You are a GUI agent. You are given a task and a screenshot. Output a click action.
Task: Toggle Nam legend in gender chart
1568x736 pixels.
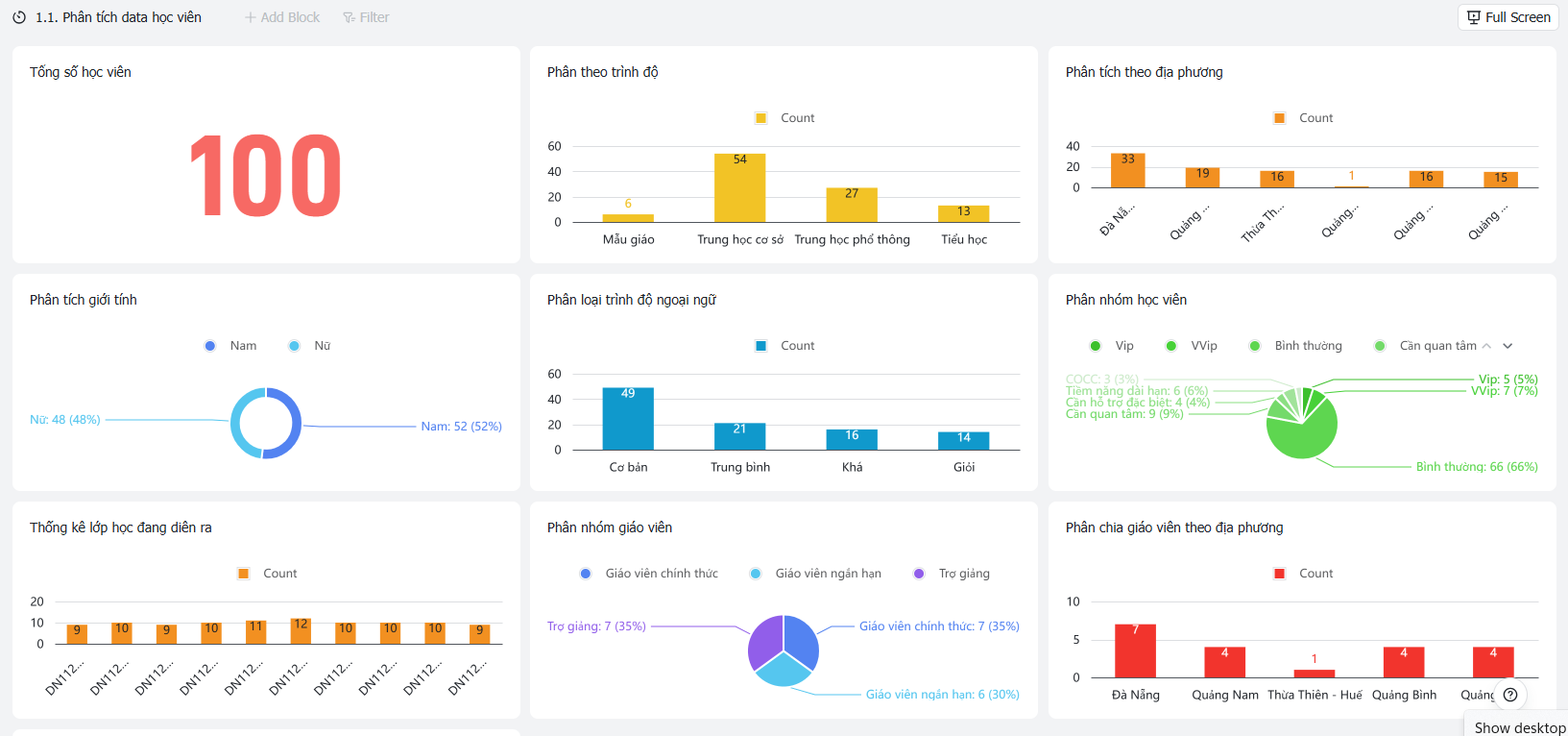(x=230, y=346)
